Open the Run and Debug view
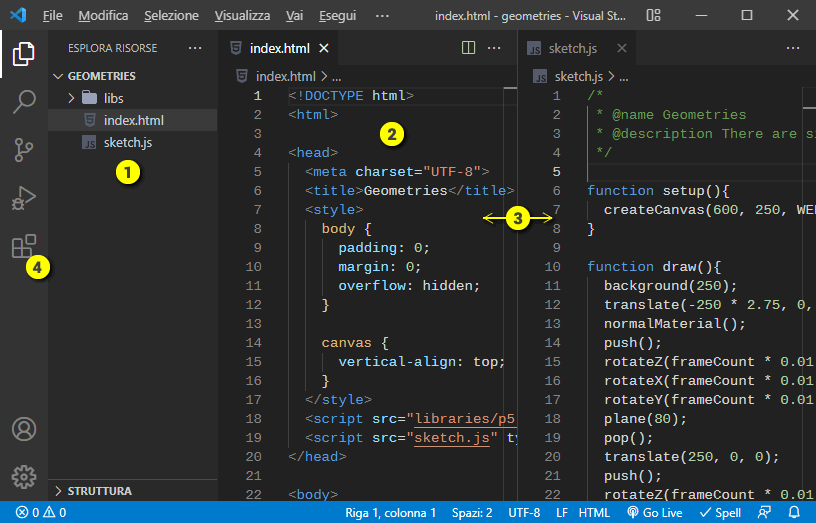Screen dimensions: 816x523 coord(23,198)
